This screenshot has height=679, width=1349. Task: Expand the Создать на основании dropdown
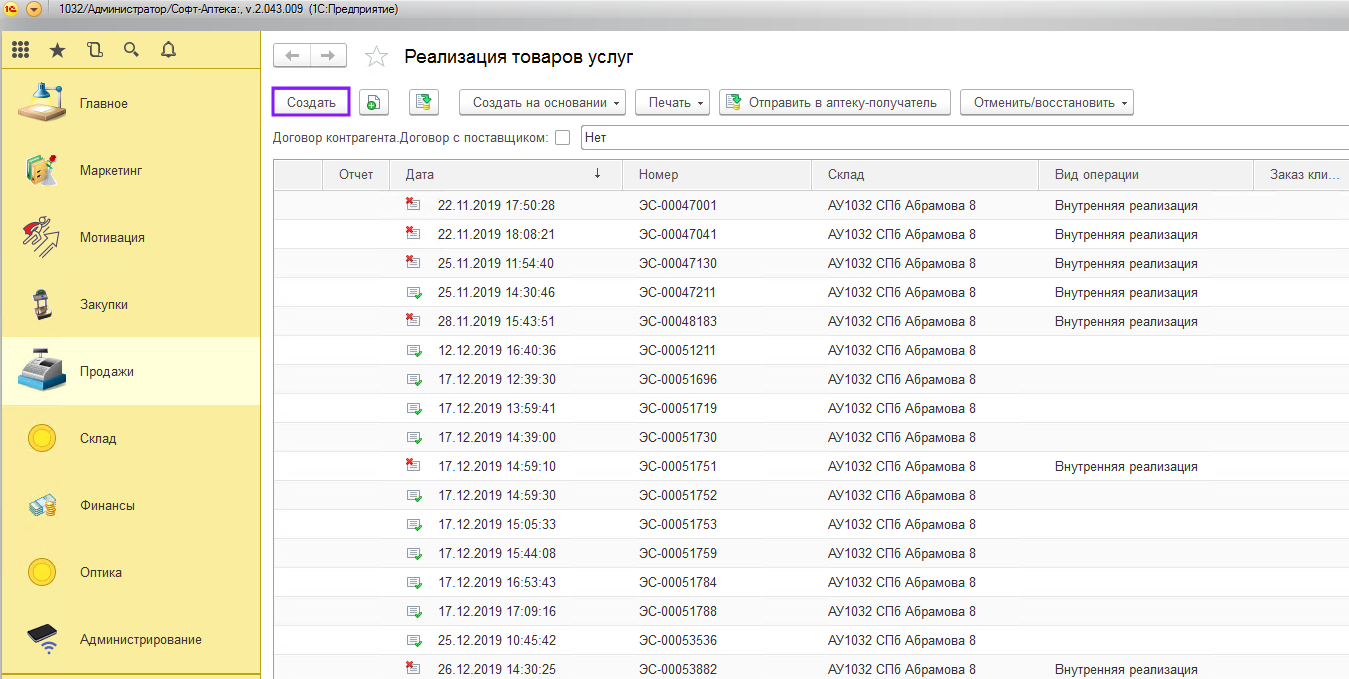(542, 102)
